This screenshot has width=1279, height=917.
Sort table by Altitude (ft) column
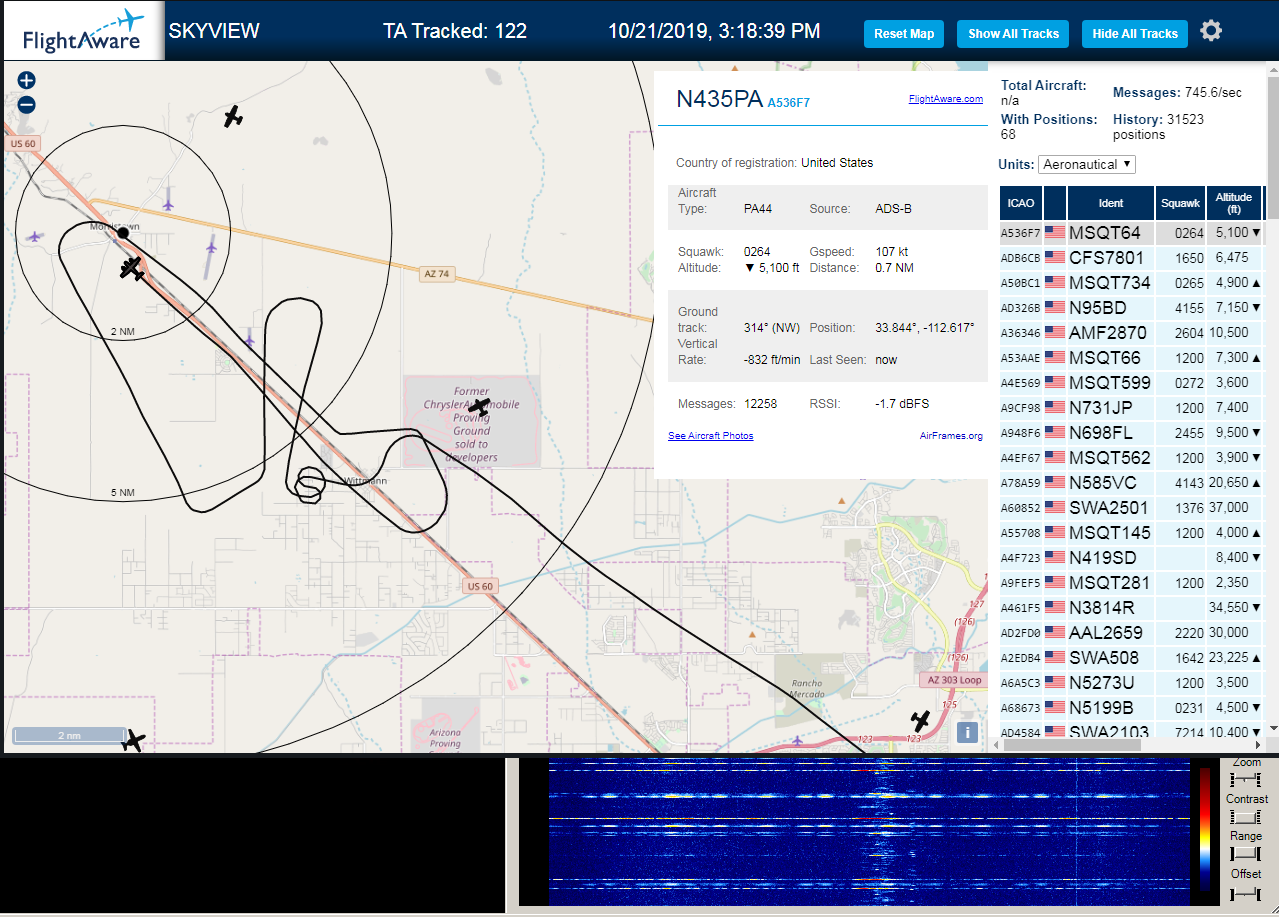(x=1234, y=203)
